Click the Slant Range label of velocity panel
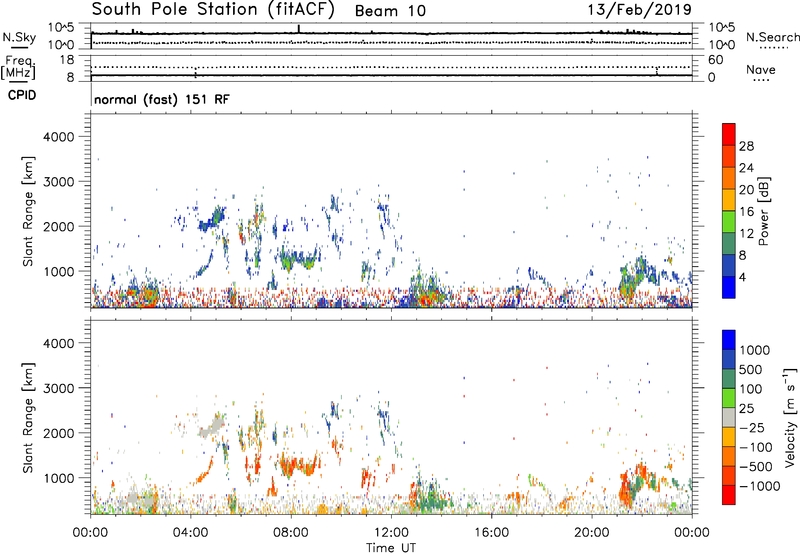Viewport: 800px width, 554px height. pyautogui.click(x=28, y=418)
